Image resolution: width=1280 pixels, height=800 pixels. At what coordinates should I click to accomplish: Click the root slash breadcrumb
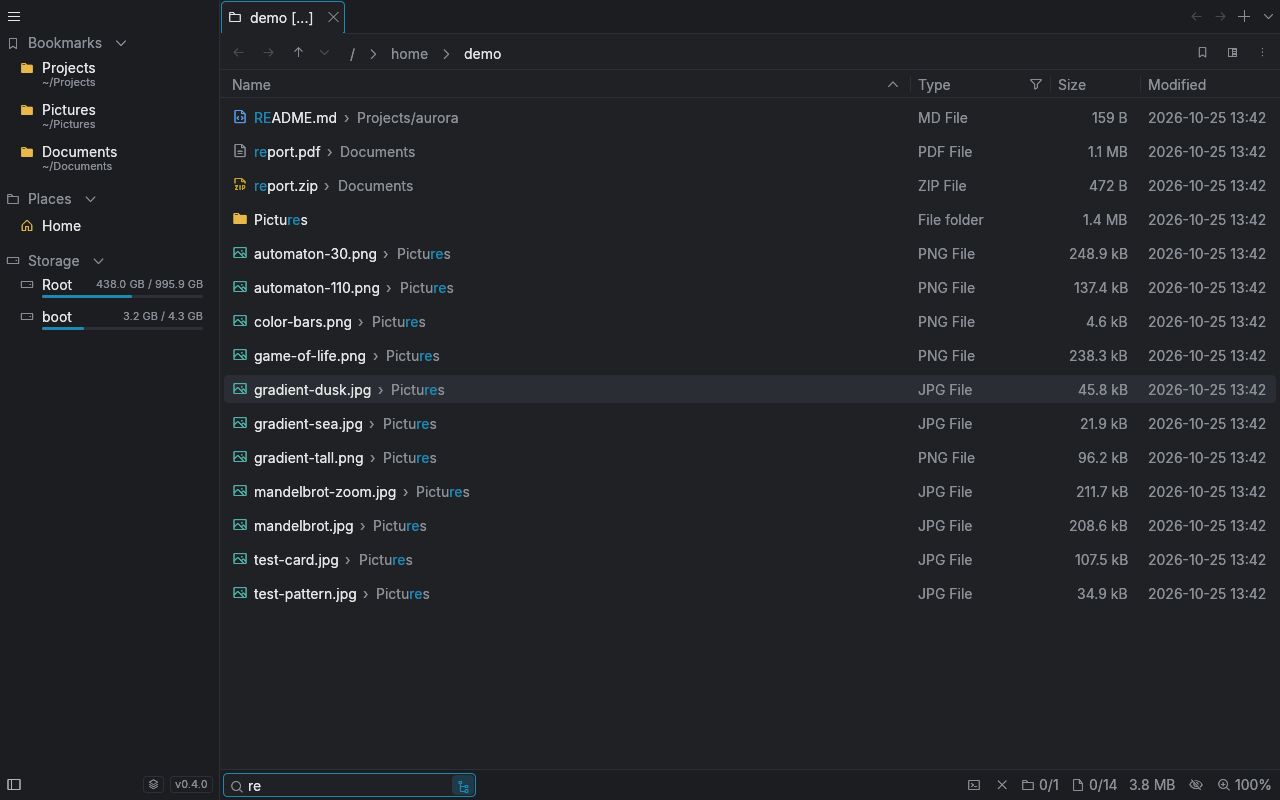pyautogui.click(x=352, y=54)
